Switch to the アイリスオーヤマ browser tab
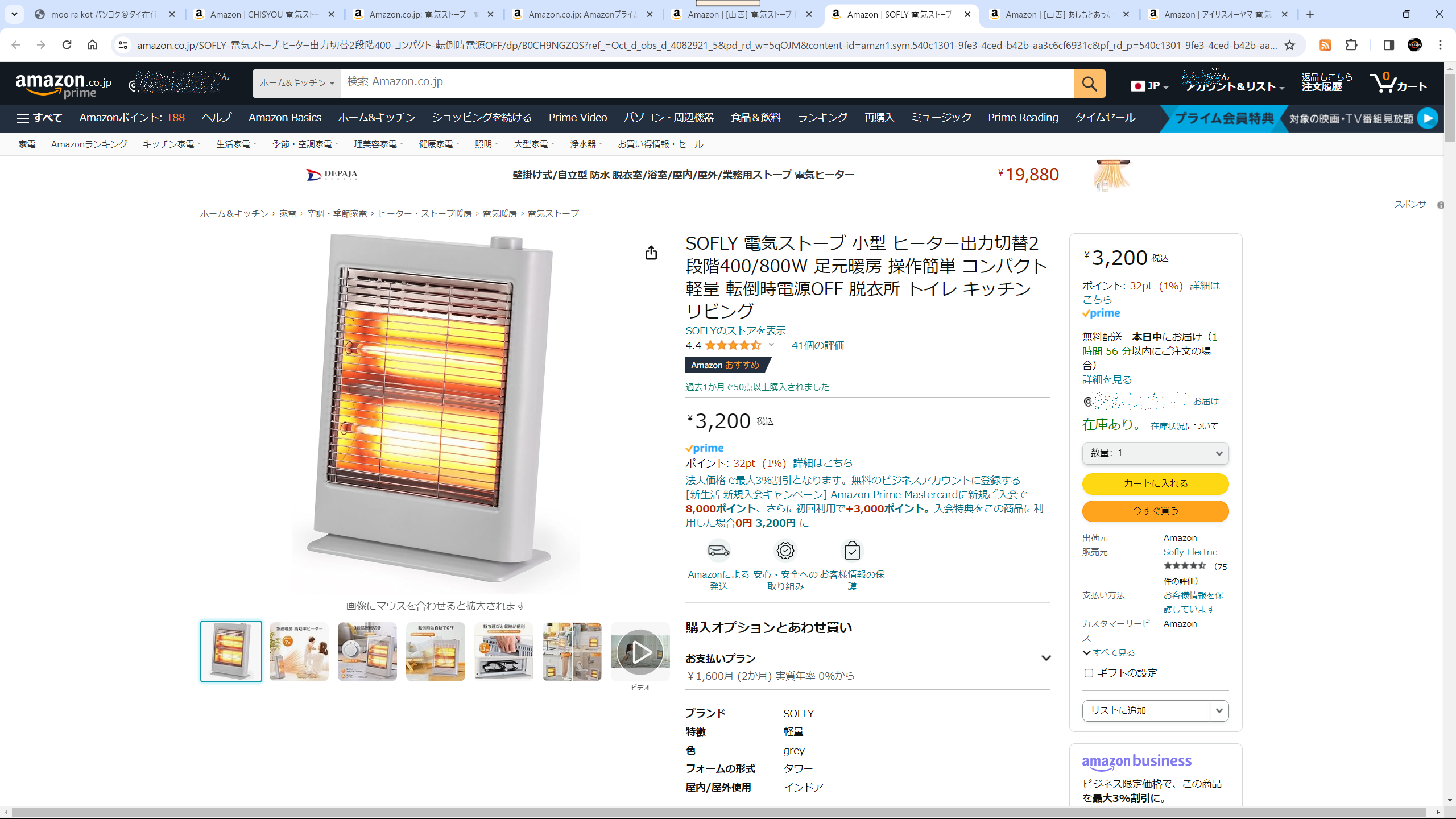 click(x=1217, y=14)
